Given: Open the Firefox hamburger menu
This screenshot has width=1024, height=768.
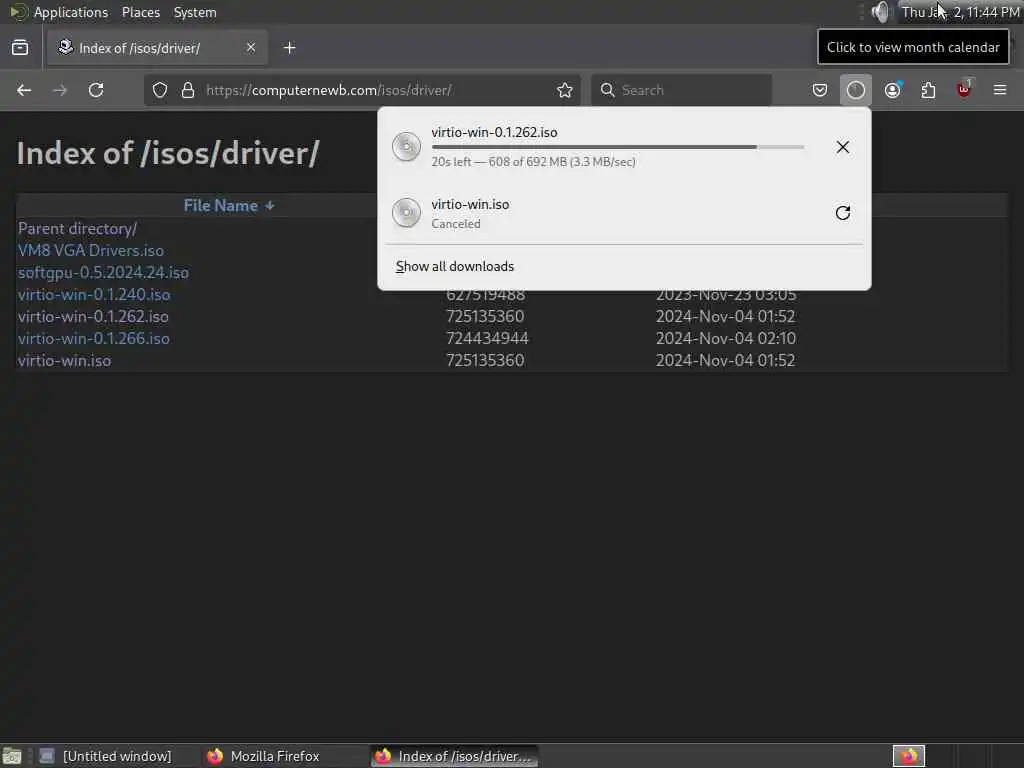Looking at the screenshot, I should click(x=1000, y=90).
